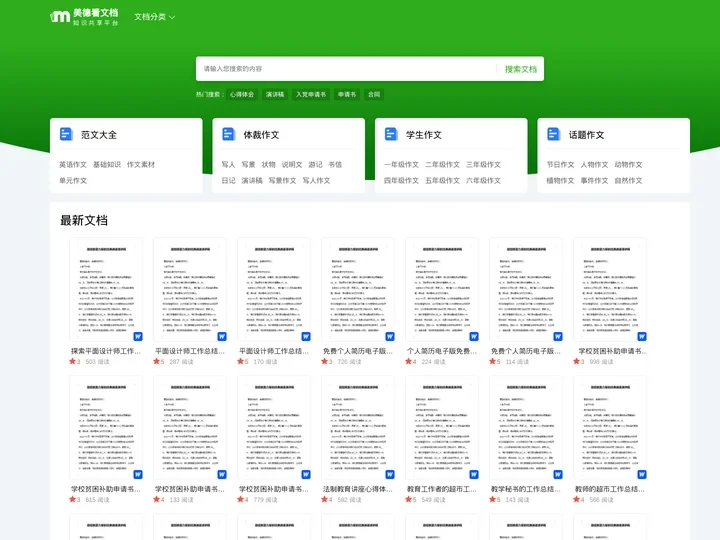Open 自然作文 under 话题作文
This screenshot has height=540, width=720.
(x=628, y=180)
